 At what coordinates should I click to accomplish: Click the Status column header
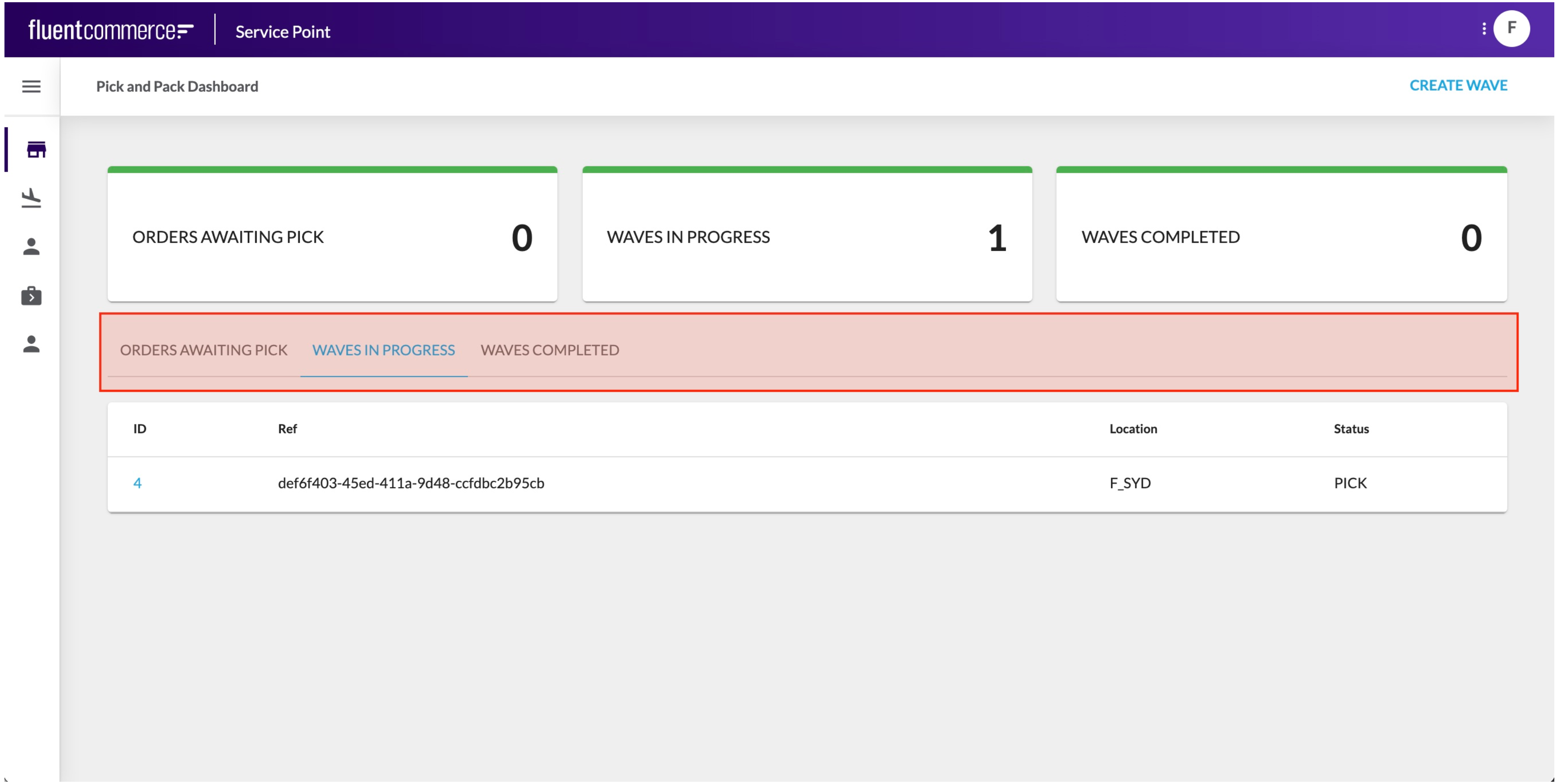pos(1351,429)
